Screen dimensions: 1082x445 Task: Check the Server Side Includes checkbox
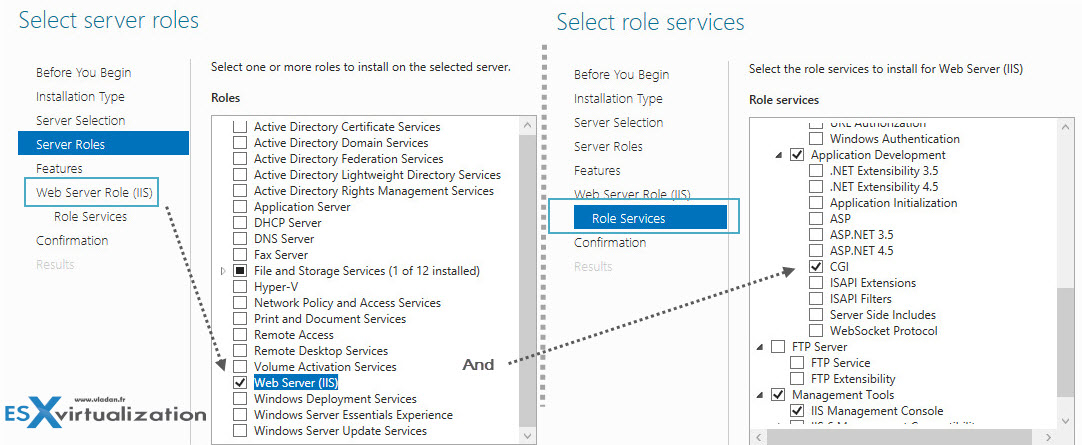click(x=816, y=315)
